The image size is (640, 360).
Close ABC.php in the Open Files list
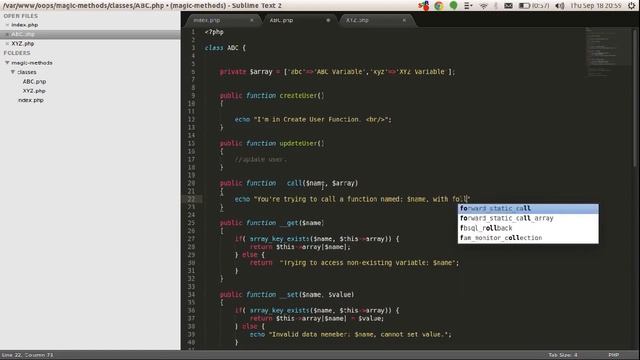pos(7,34)
